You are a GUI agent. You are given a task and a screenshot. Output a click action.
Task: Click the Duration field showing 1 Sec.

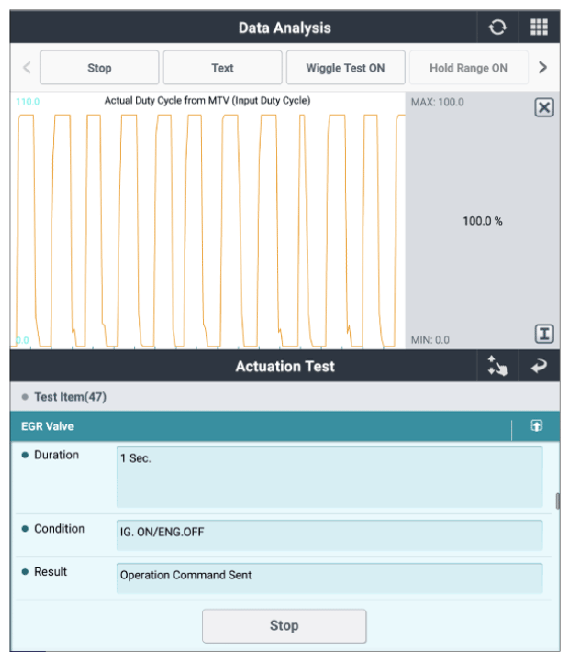click(330, 477)
